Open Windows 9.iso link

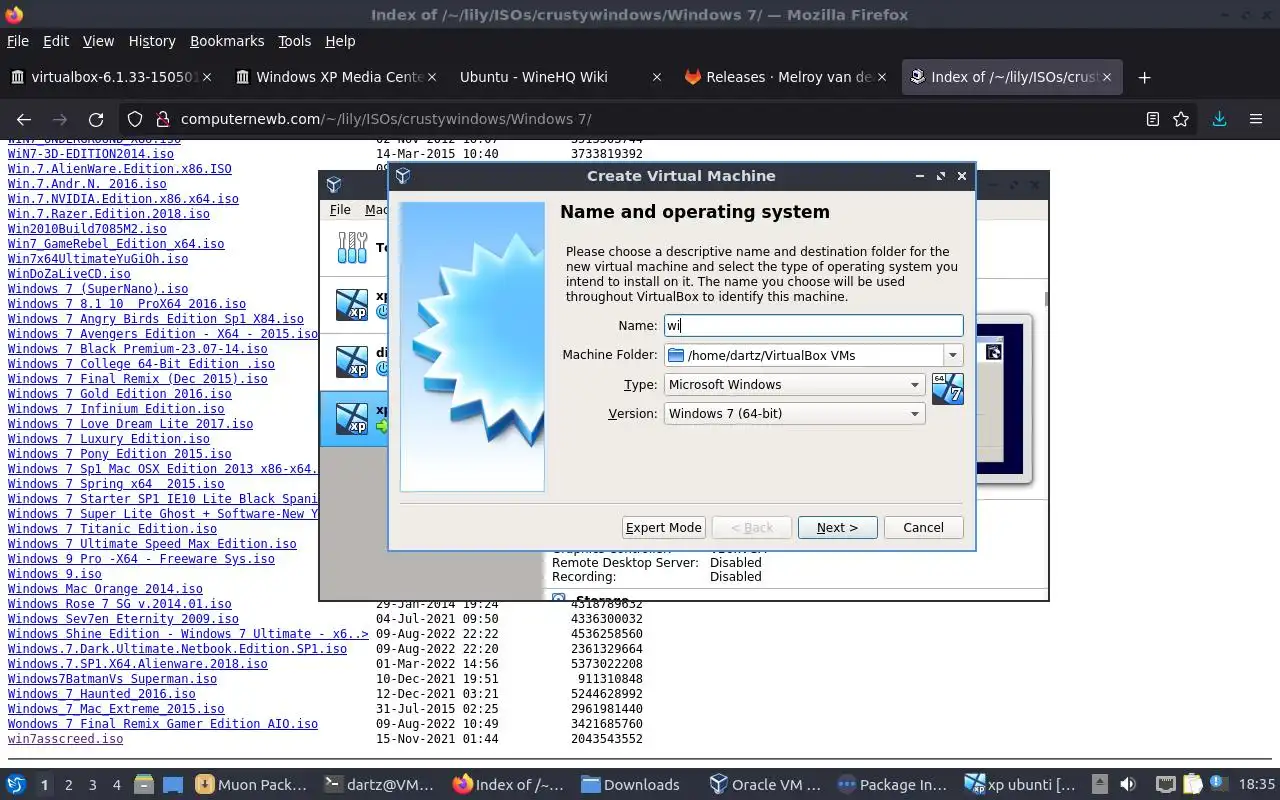point(54,574)
